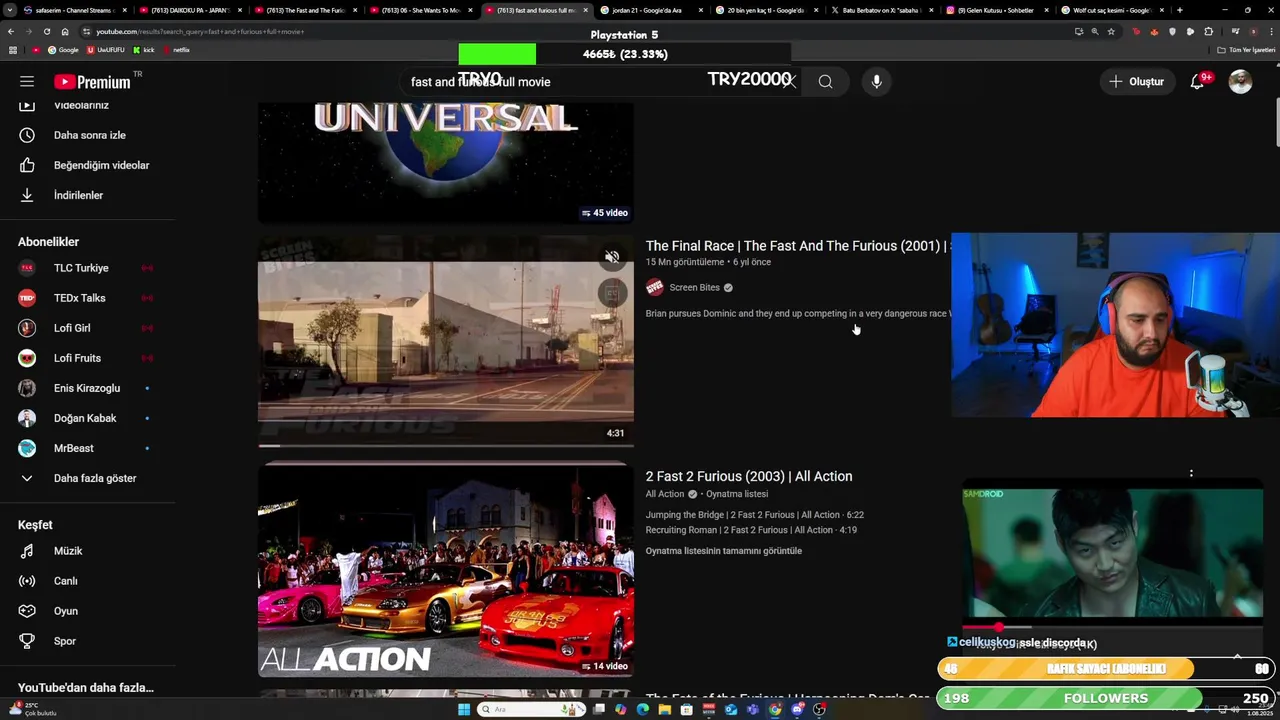Switch to the She Wants To Move tab
1280x720 pixels.
(420, 10)
